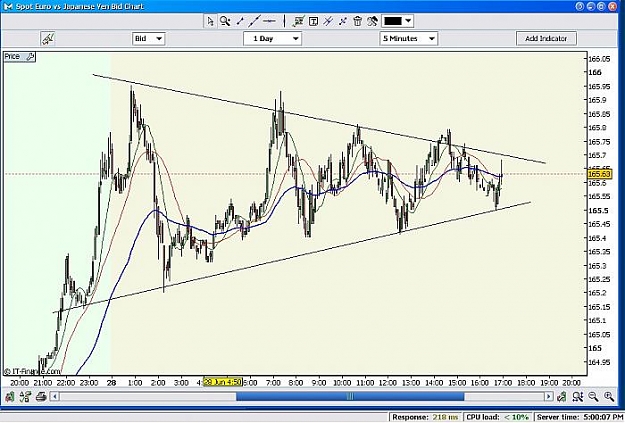This screenshot has height=423, width=625.
Task: Open the Bid price type dropdown
Action: point(148,39)
